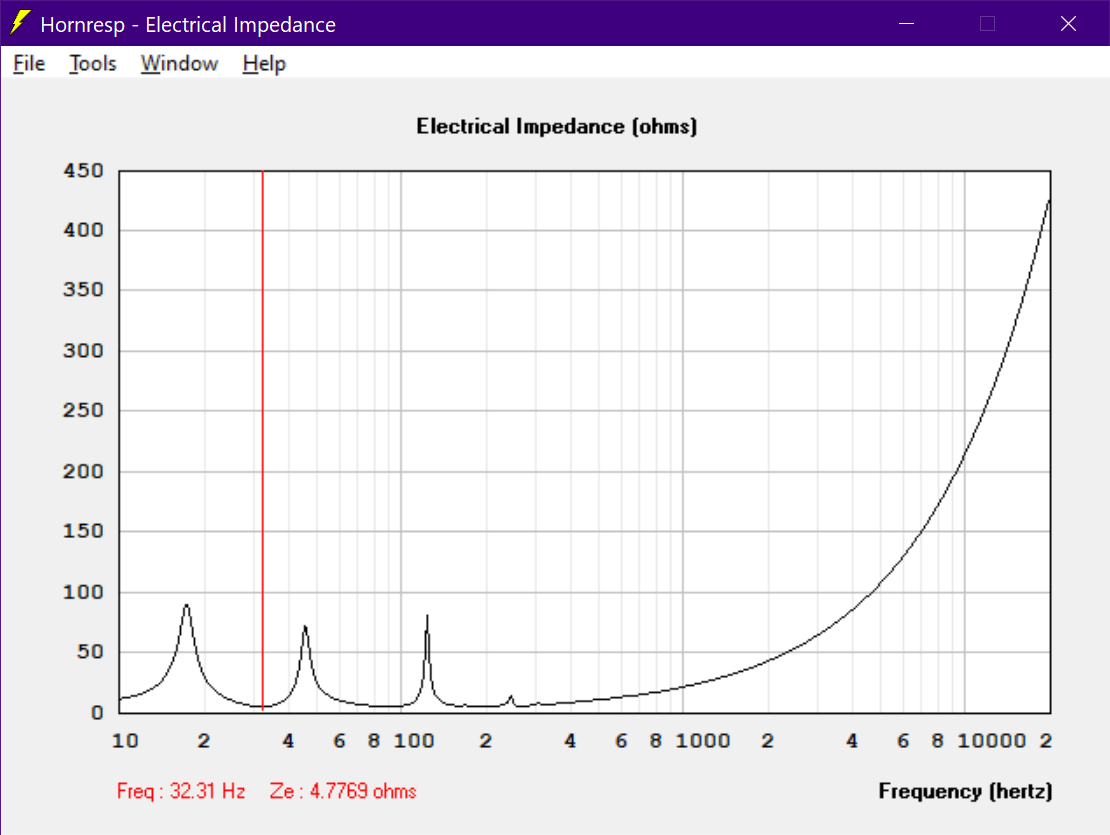Click the 450 y-axis label
Viewport: 1110px width, 835px height.
click(x=84, y=171)
